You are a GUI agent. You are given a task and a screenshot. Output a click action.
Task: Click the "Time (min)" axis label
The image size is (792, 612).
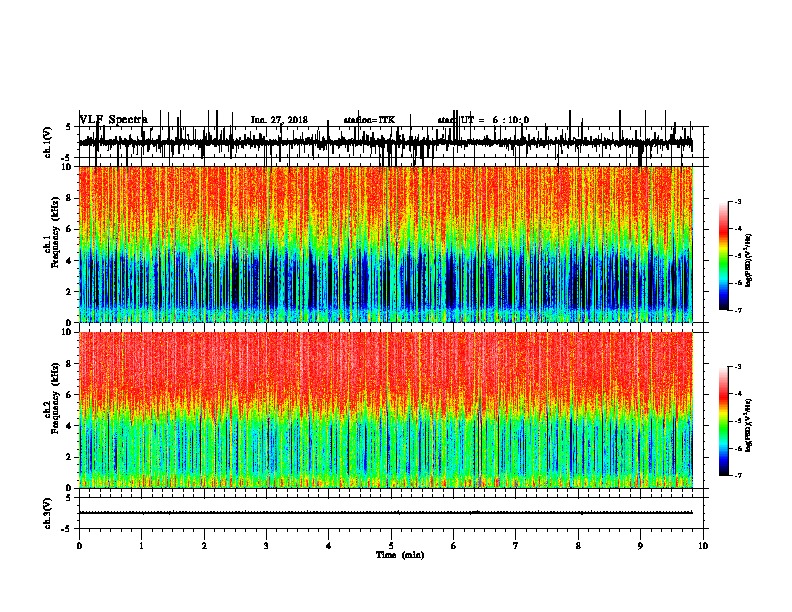click(400, 555)
